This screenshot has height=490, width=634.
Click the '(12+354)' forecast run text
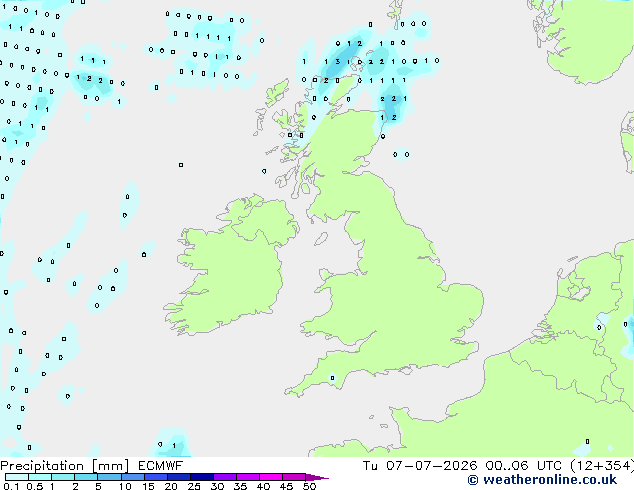pos(602,466)
